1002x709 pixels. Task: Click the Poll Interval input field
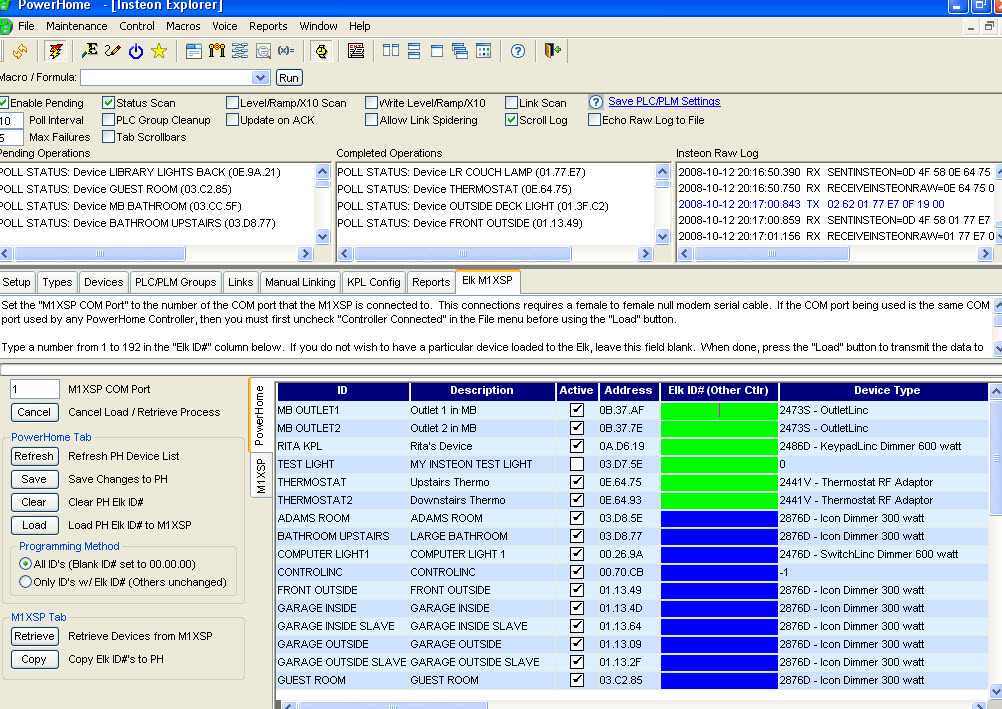(x=11, y=120)
